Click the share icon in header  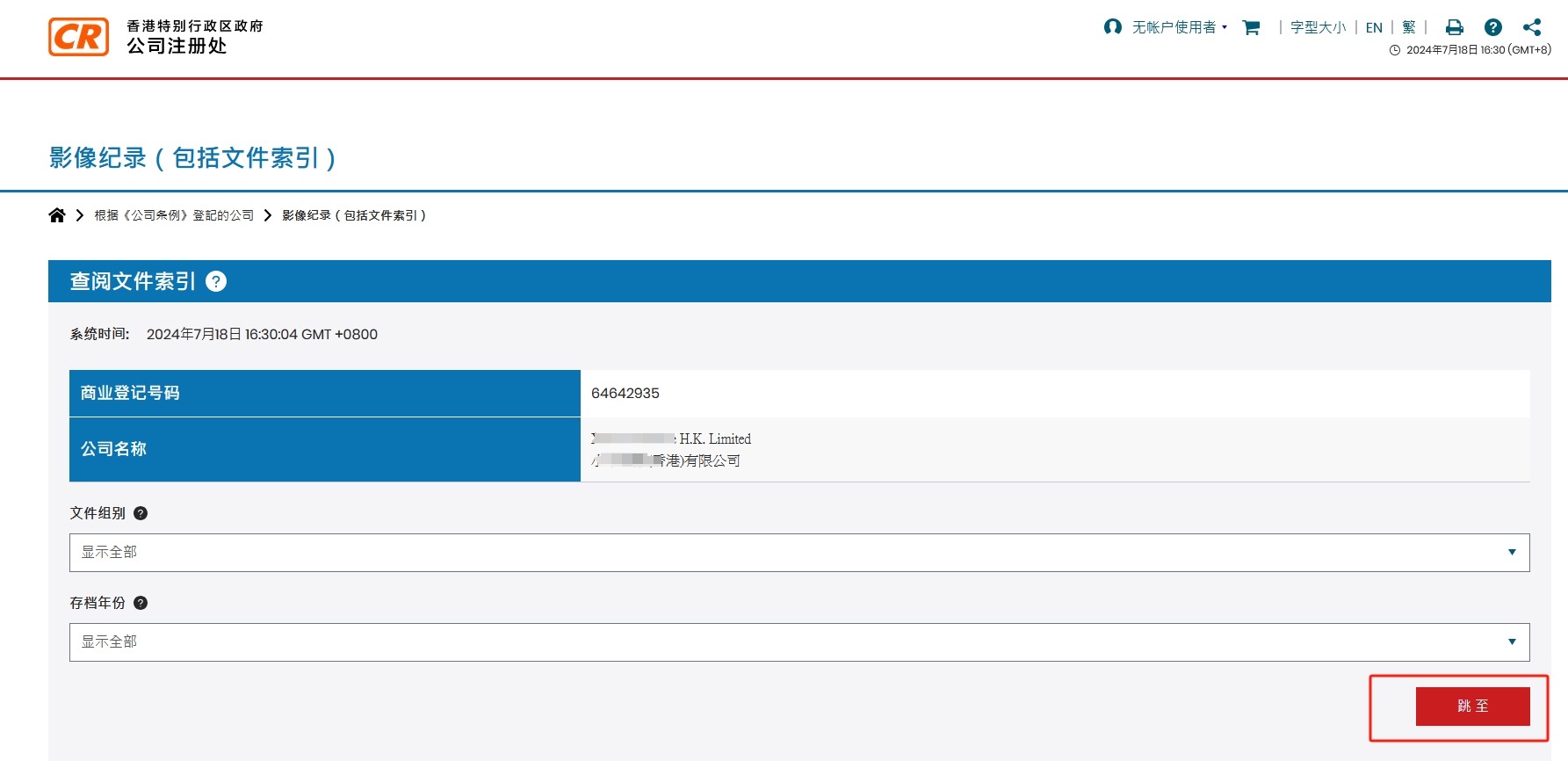(1532, 27)
